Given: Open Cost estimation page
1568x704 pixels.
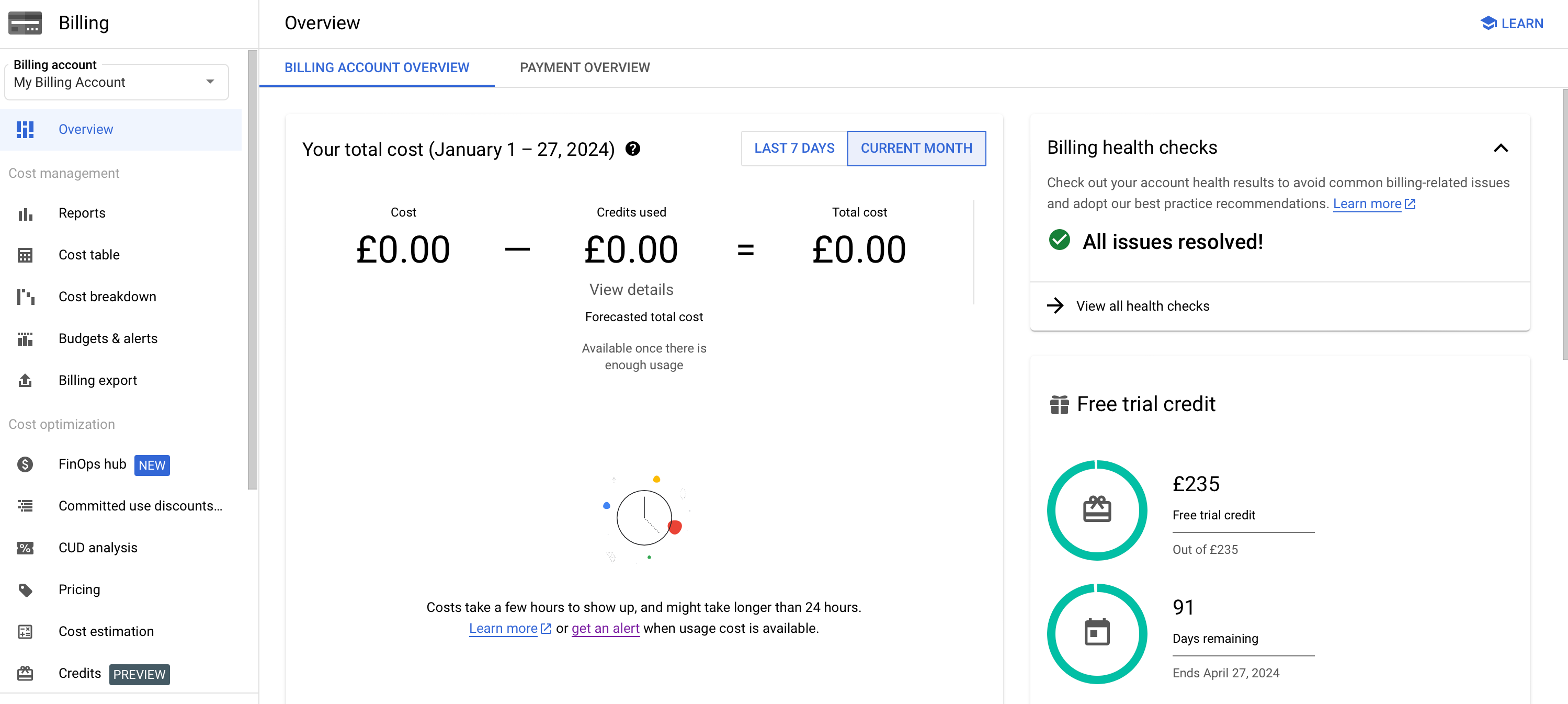Looking at the screenshot, I should pos(120,632).
